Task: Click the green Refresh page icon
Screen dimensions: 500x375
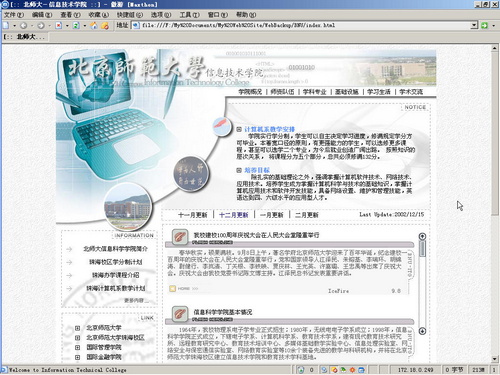Action: 76,25
